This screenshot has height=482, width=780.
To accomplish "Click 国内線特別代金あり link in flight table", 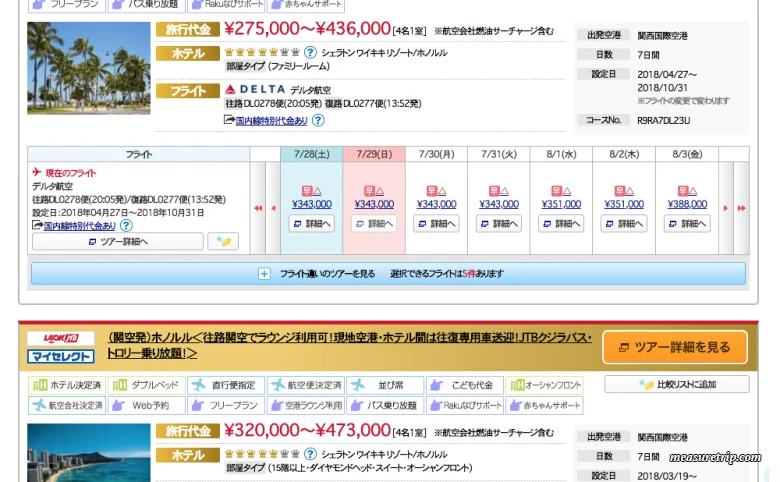I will coord(80,226).
